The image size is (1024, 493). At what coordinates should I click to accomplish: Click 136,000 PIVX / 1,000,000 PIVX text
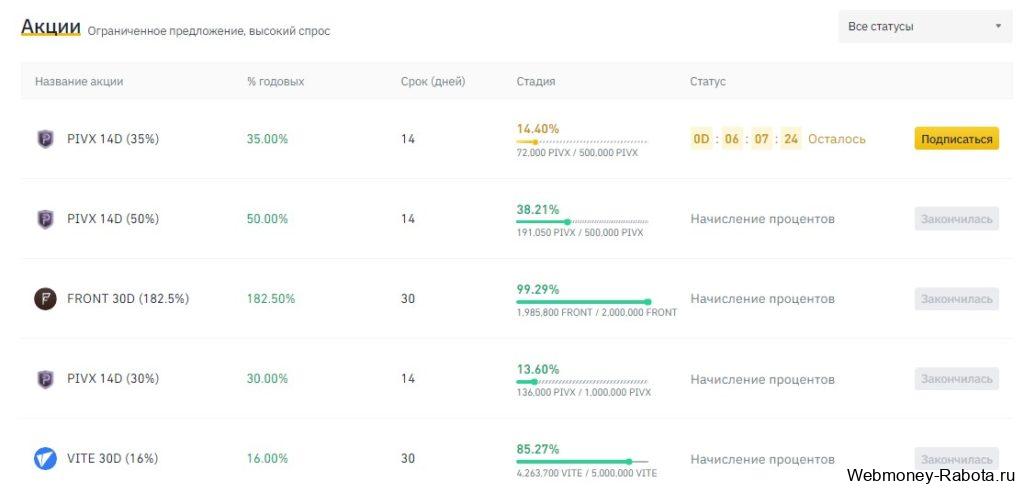pos(583,392)
